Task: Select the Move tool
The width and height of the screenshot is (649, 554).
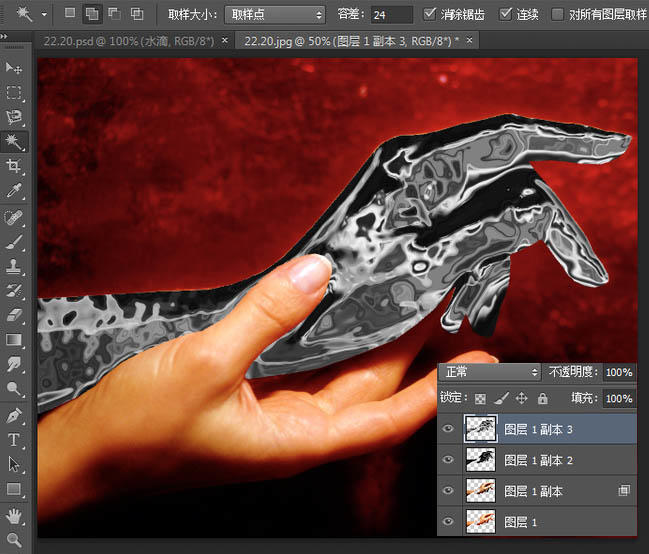Action: click(x=14, y=68)
